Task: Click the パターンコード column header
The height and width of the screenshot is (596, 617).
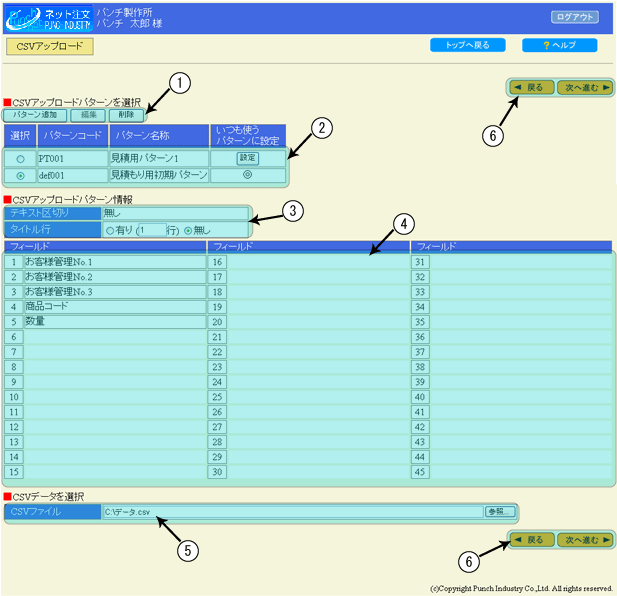Action: (72, 136)
